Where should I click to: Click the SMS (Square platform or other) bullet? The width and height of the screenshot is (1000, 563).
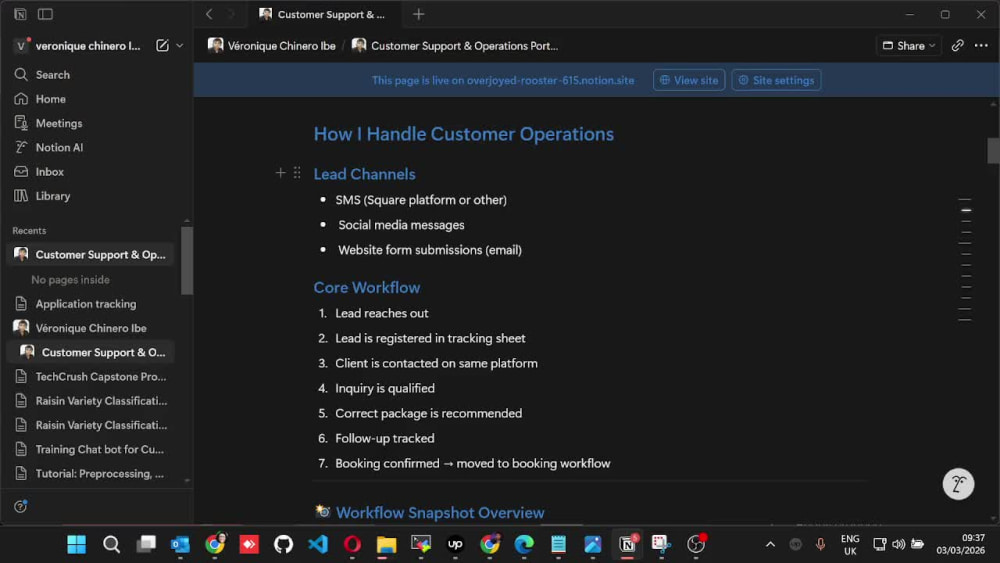421,200
